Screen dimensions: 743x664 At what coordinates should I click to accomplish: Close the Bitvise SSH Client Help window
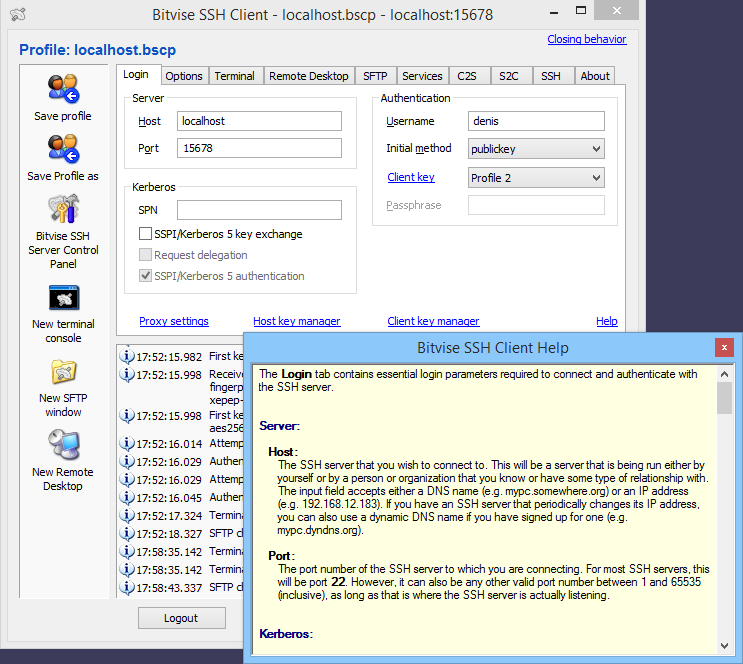pyautogui.click(x=724, y=347)
